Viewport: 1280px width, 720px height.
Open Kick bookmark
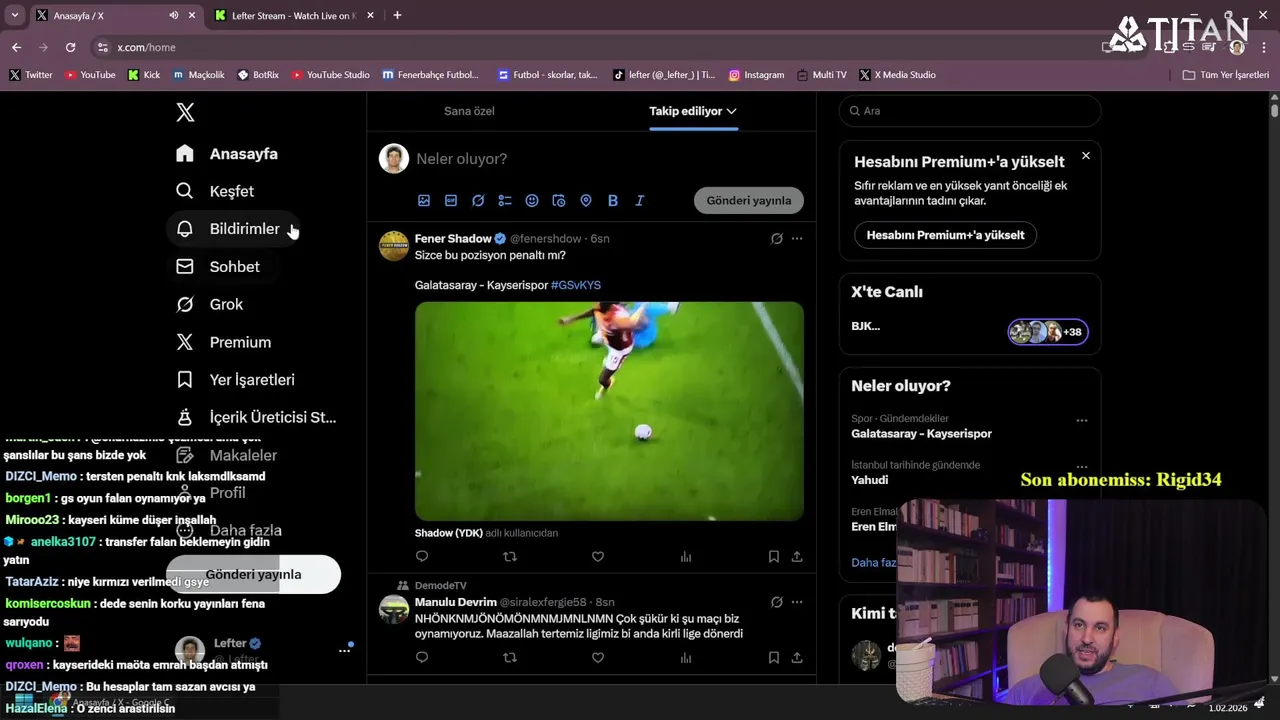144,75
